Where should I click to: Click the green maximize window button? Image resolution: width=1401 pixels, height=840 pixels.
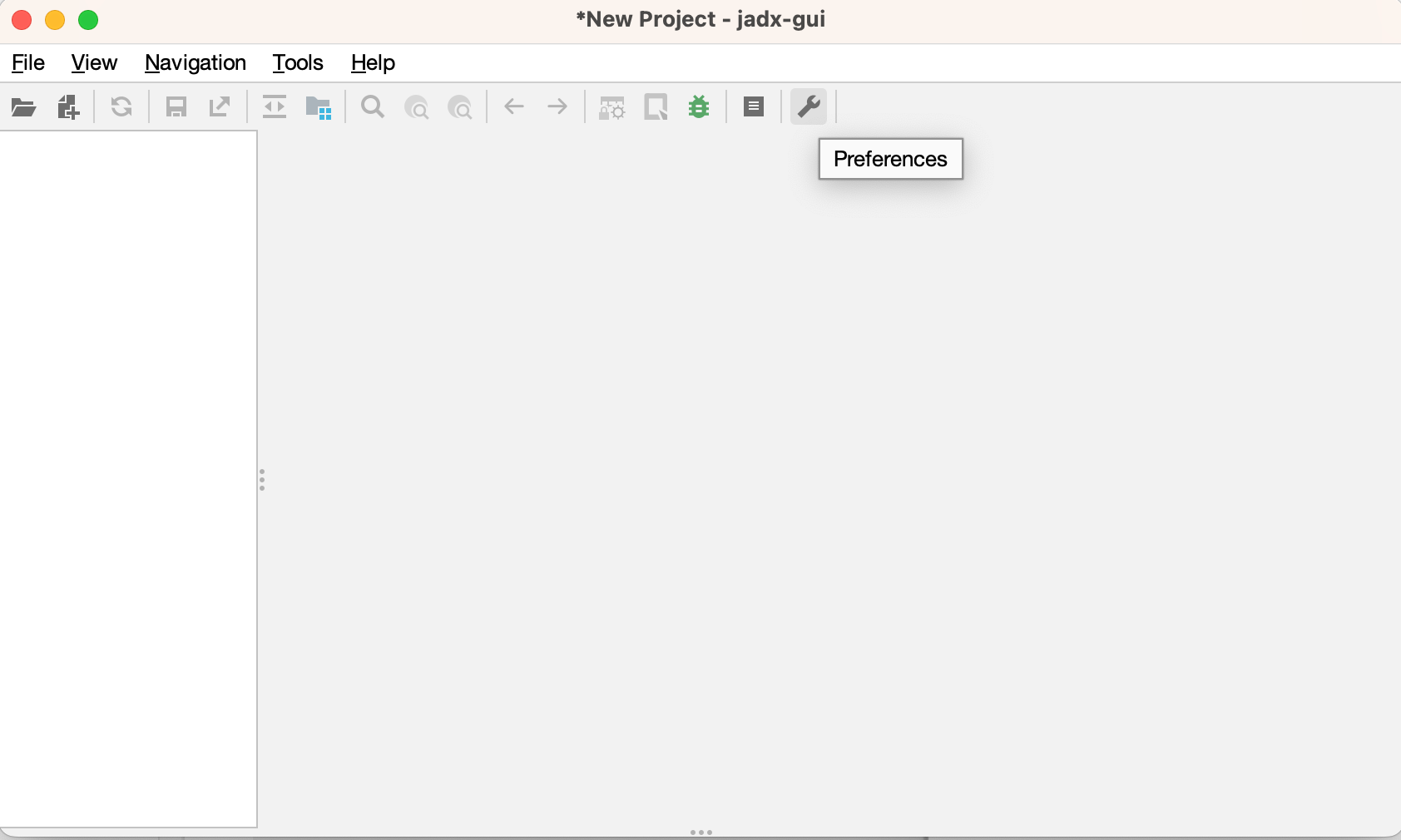point(88,20)
